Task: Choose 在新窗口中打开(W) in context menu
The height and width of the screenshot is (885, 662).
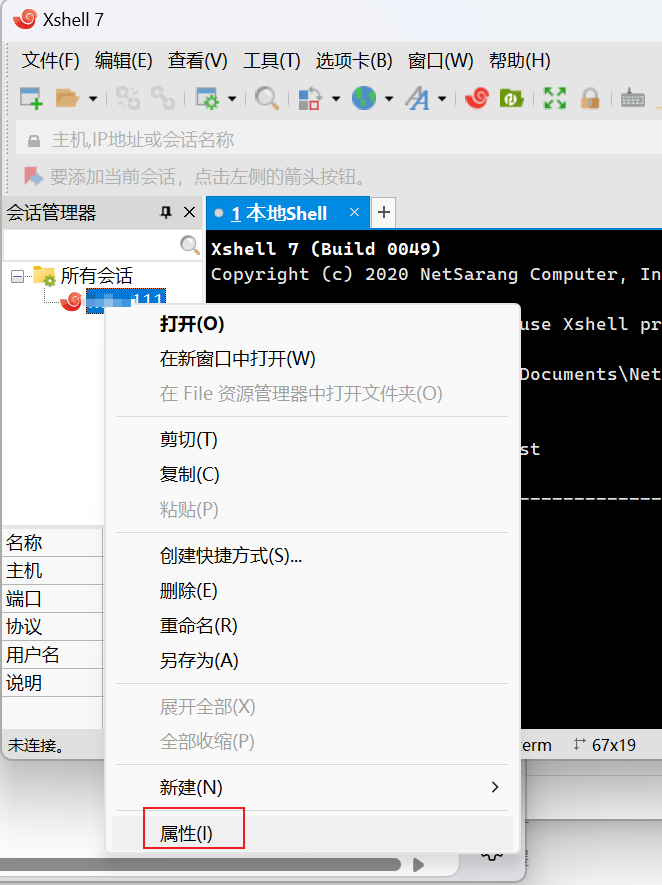Action: [x=313, y=359]
